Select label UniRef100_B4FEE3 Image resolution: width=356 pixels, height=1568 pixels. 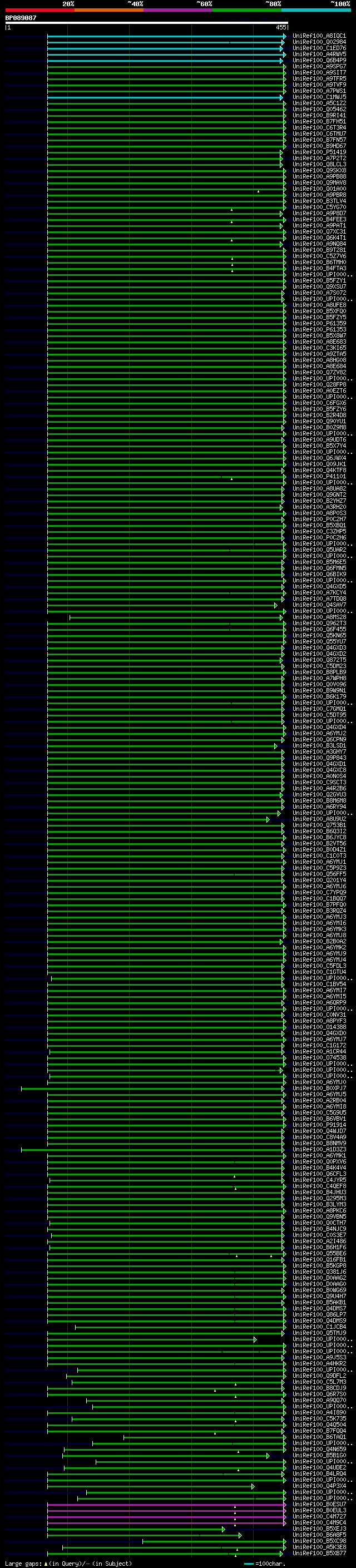[x=319, y=219]
